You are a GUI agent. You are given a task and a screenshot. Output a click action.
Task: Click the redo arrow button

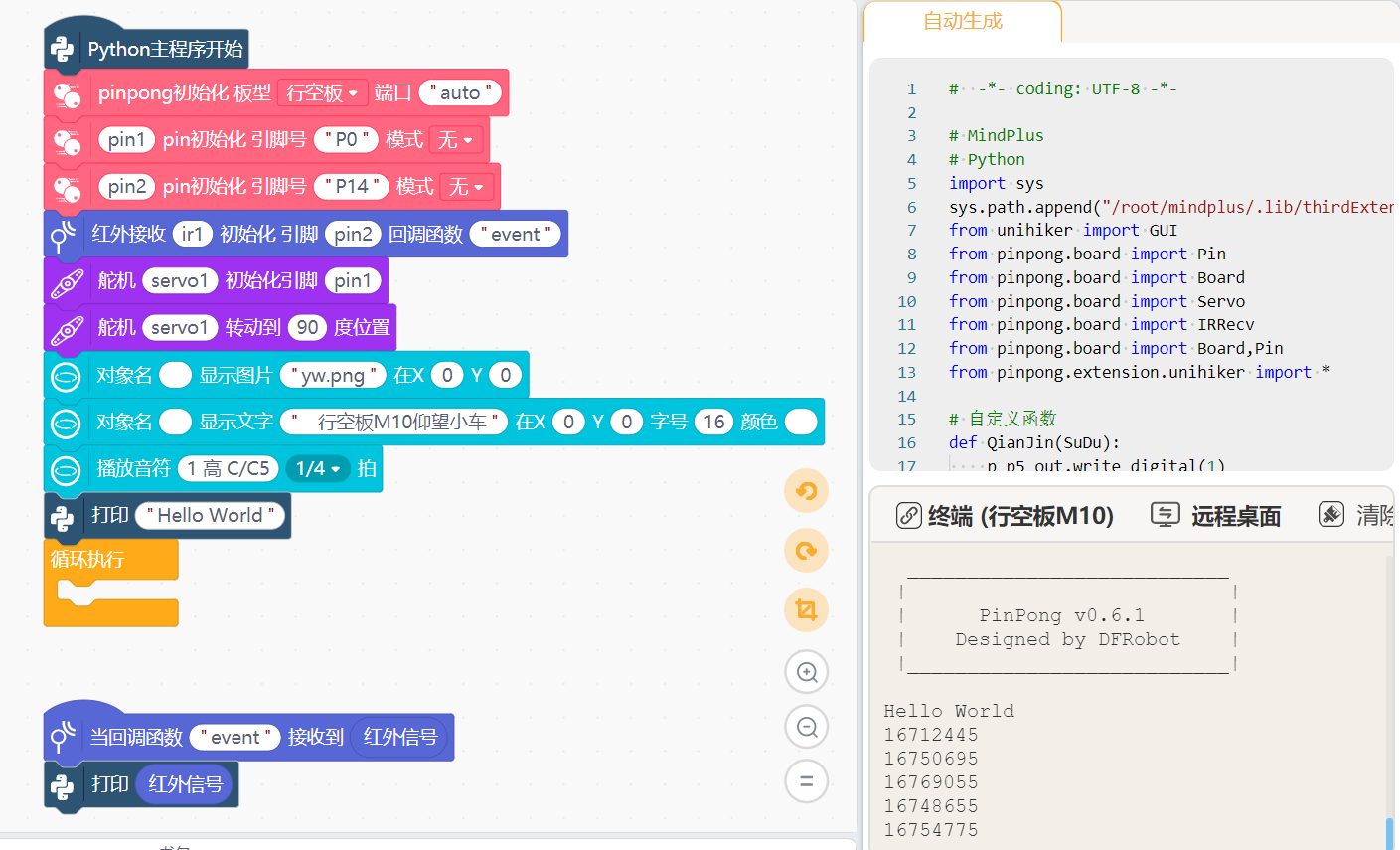pos(806,550)
